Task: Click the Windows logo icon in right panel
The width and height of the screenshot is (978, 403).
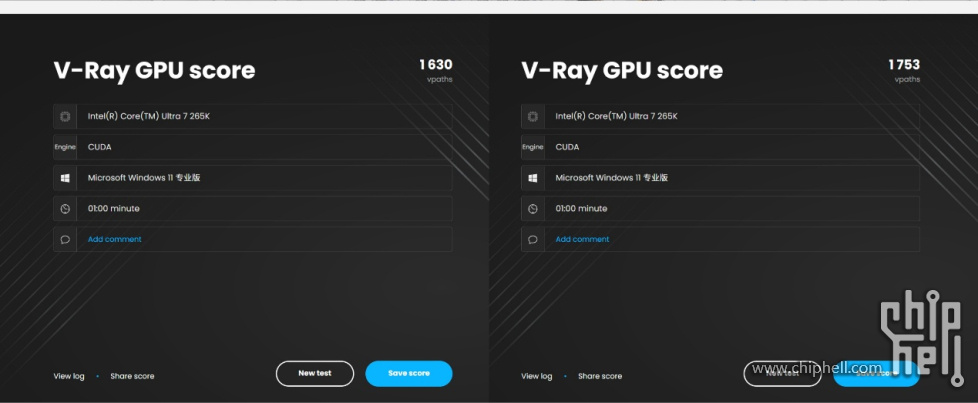Action: click(533, 178)
